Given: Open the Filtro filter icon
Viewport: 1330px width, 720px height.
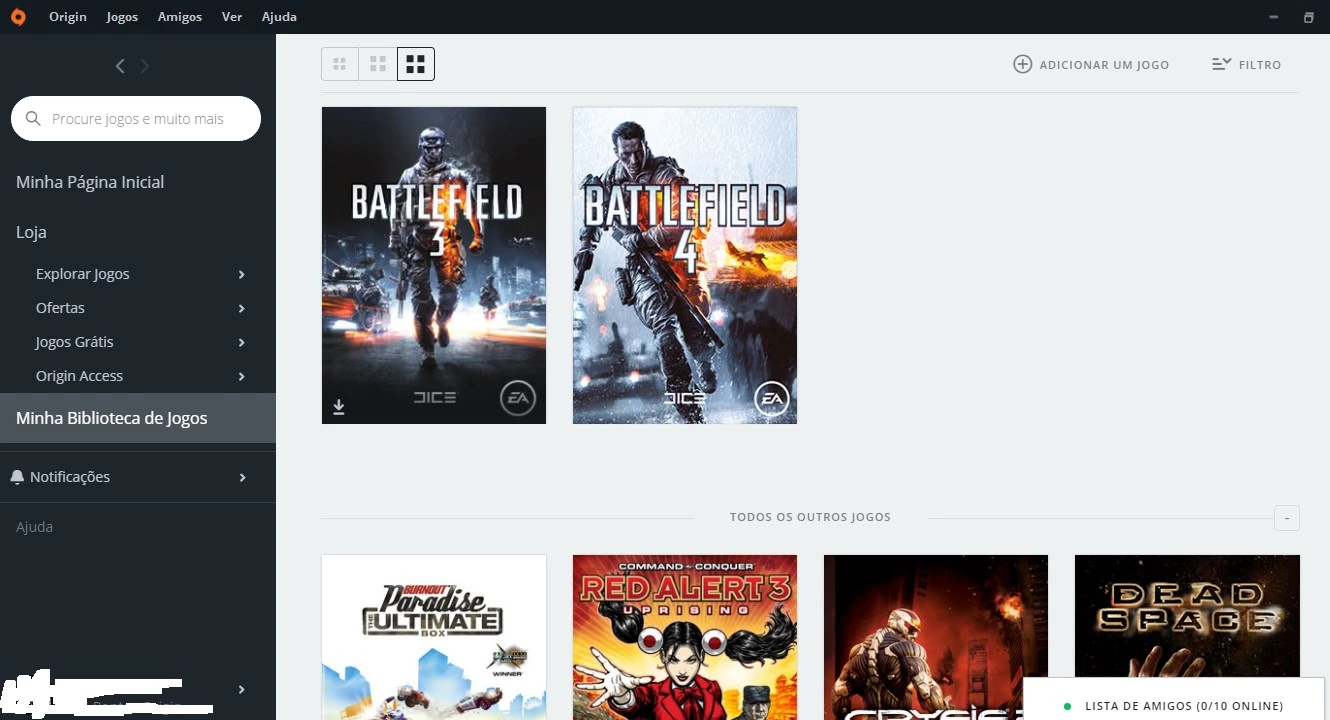Looking at the screenshot, I should point(1221,64).
